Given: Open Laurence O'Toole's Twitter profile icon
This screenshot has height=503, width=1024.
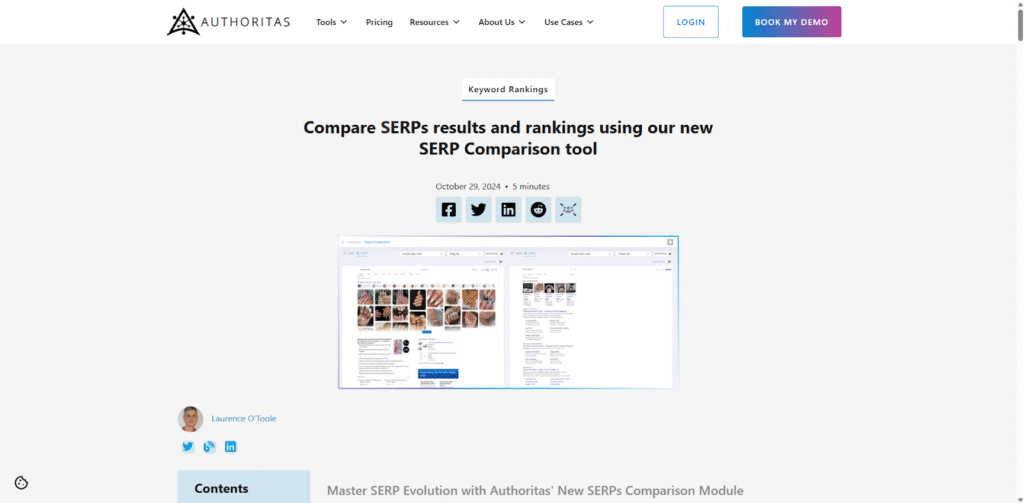Looking at the screenshot, I should (x=188, y=447).
